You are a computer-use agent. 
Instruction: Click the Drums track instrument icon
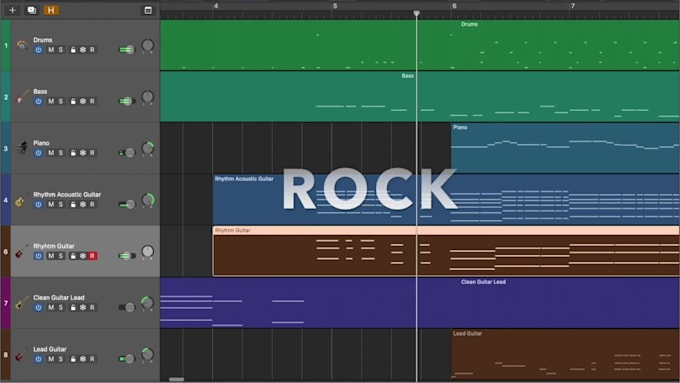click(21, 45)
